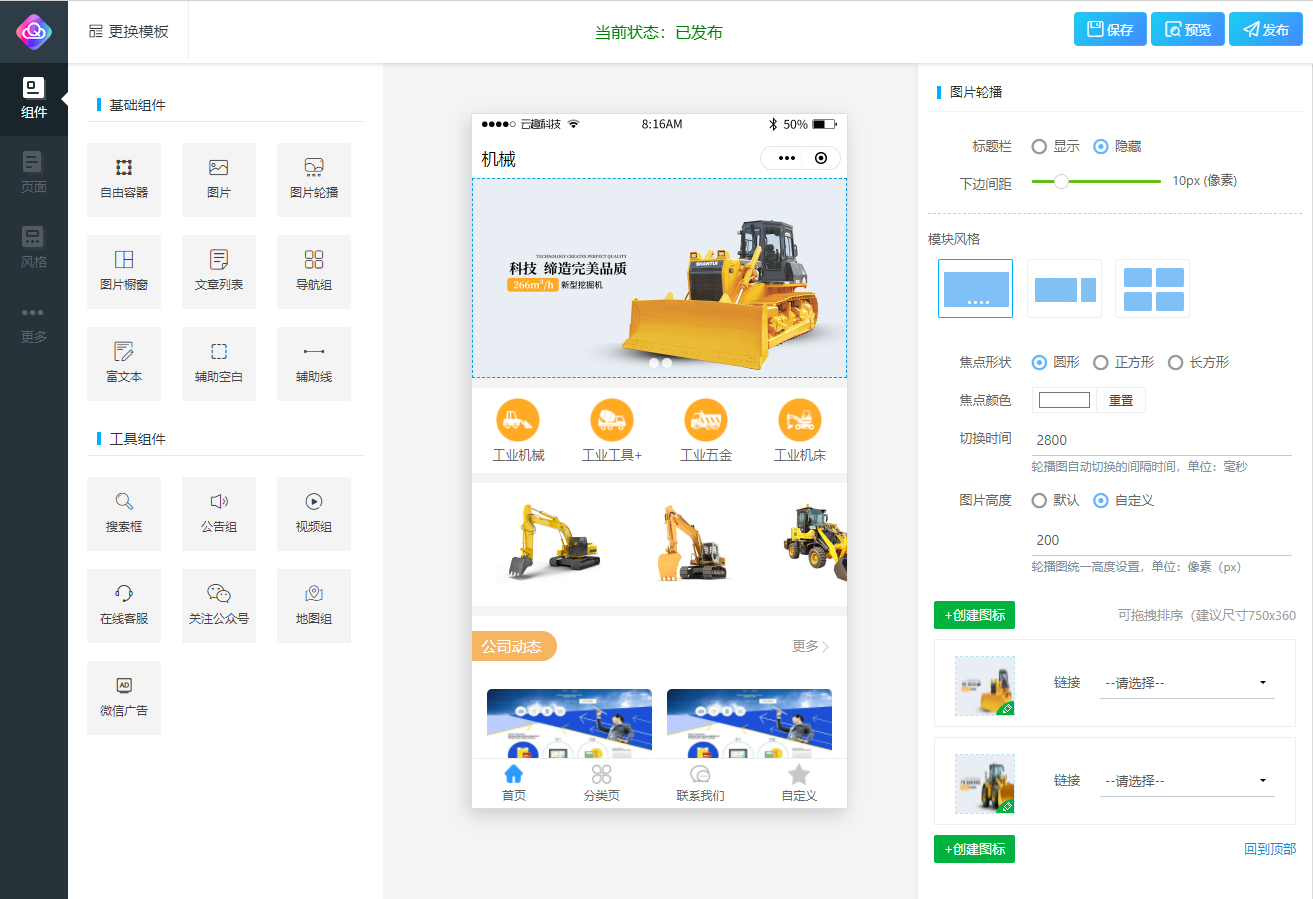This screenshot has height=899, width=1313.
Task: Add the 文章列表 article list component
Action: [218, 271]
